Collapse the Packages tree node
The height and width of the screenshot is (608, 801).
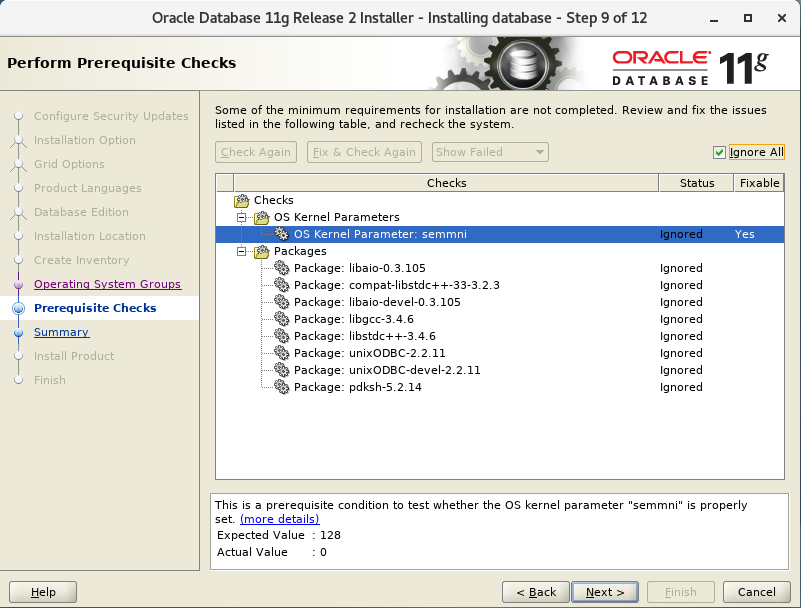tap(242, 251)
